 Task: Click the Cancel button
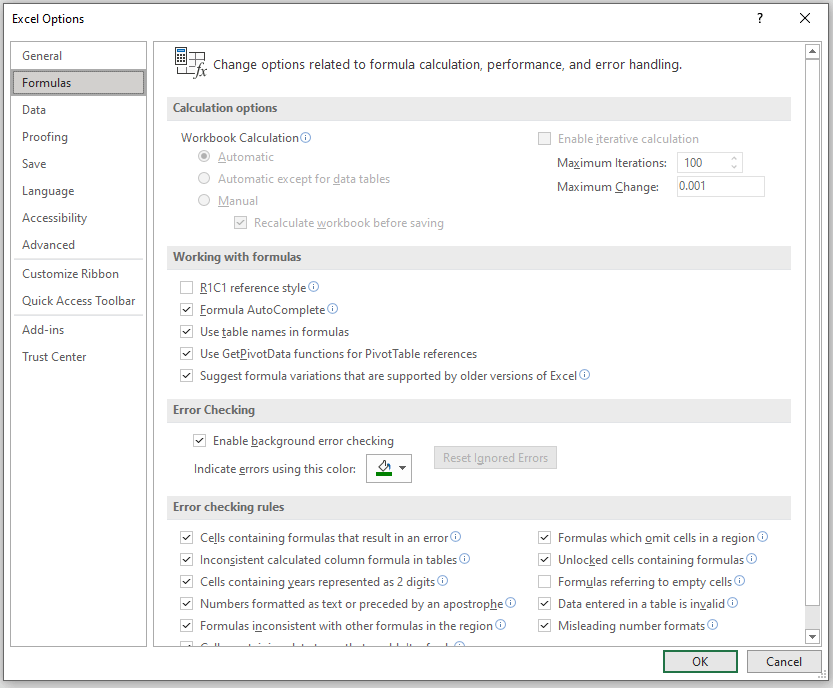(x=784, y=661)
